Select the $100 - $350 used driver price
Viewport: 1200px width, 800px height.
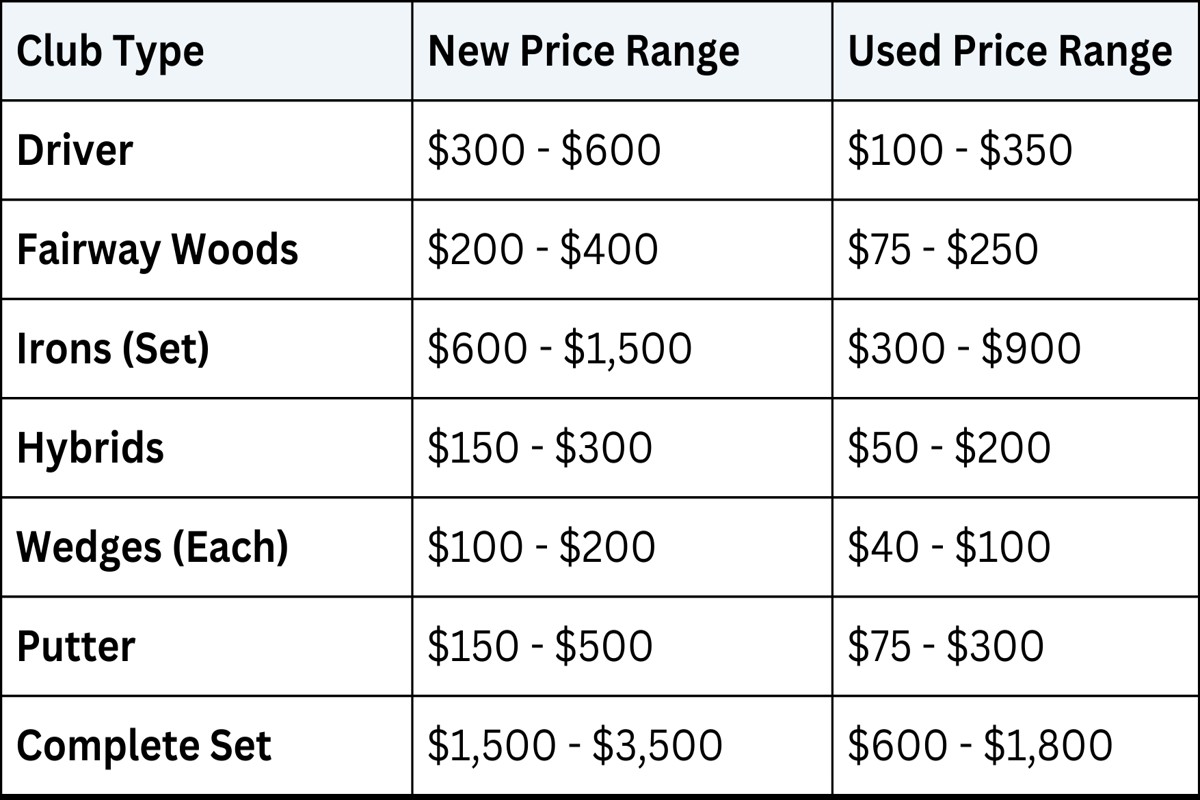click(959, 150)
